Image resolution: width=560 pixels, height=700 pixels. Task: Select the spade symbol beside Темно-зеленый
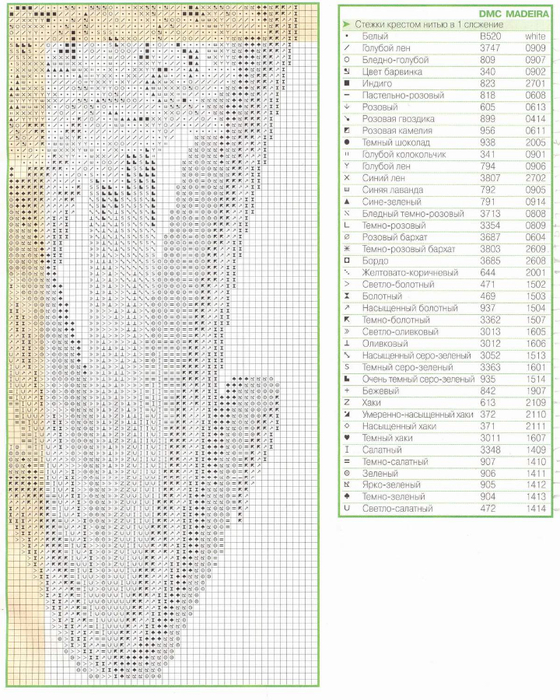(x=347, y=496)
